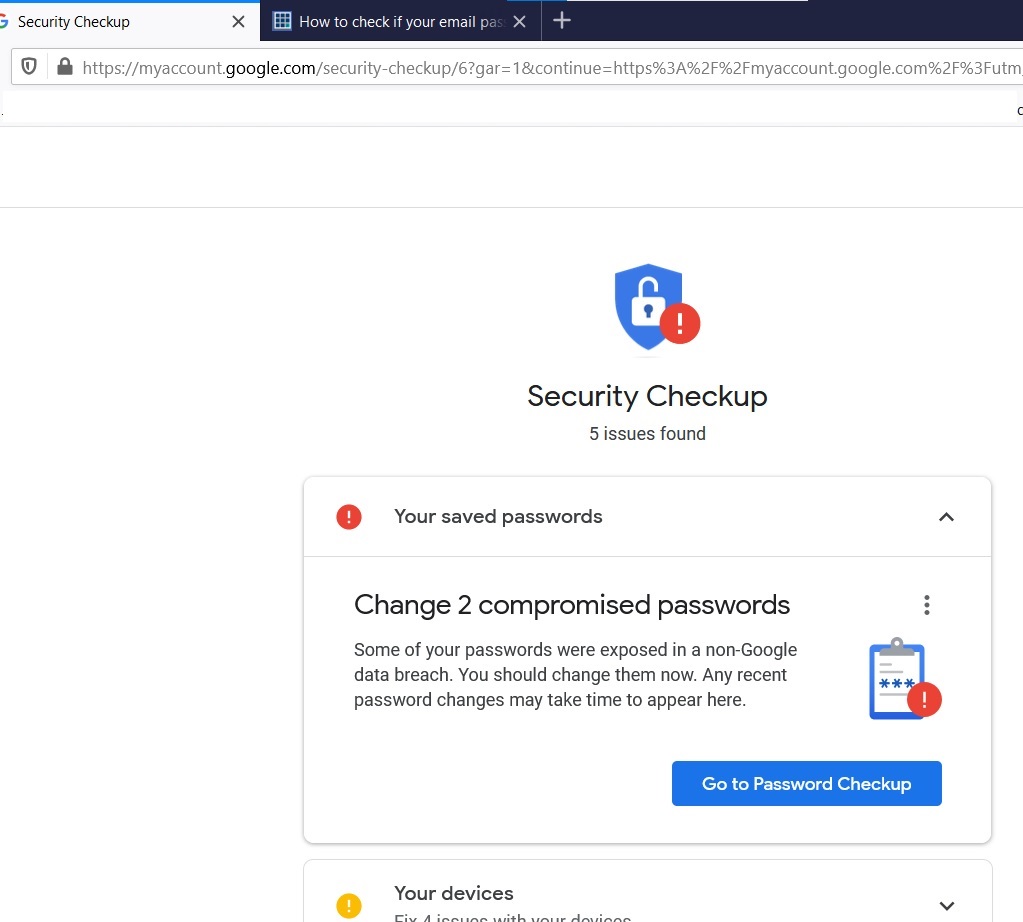The height and width of the screenshot is (922, 1023).
Task: Click Go to Password Checkup button
Action: (x=806, y=783)
